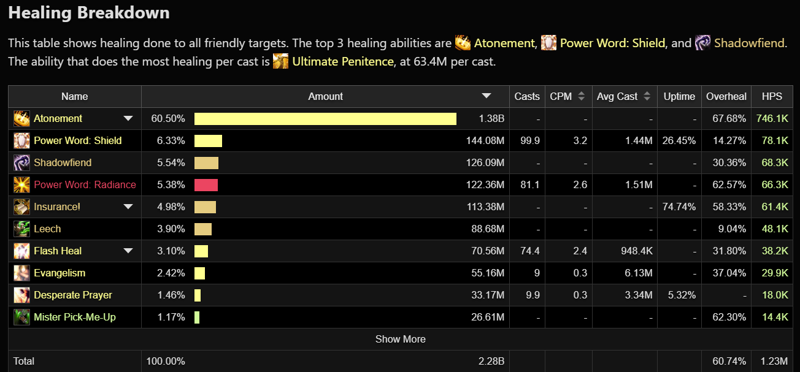Sort table by Amount column arrow
Screen dimensions: 800x372
pyautogui.click(x=486, y=96)
